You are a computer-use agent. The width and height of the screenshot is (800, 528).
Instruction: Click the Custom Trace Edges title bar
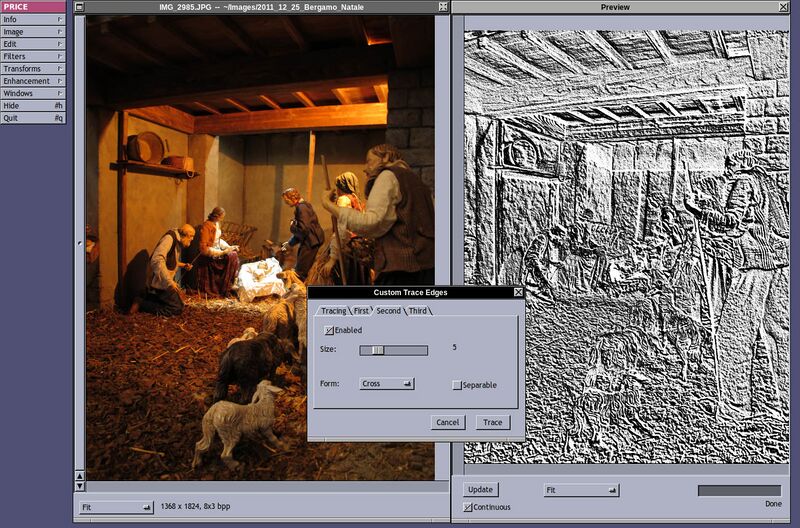click(410, 292)
